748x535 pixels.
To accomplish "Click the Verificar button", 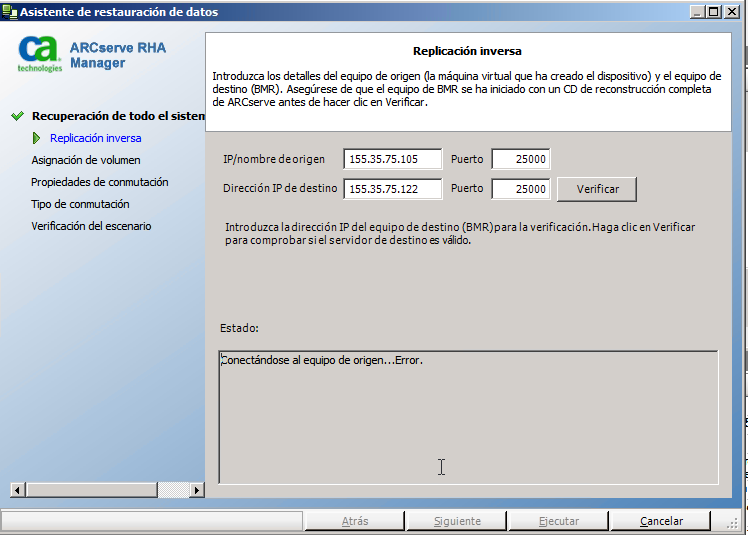I will click(x=597, y=189).
